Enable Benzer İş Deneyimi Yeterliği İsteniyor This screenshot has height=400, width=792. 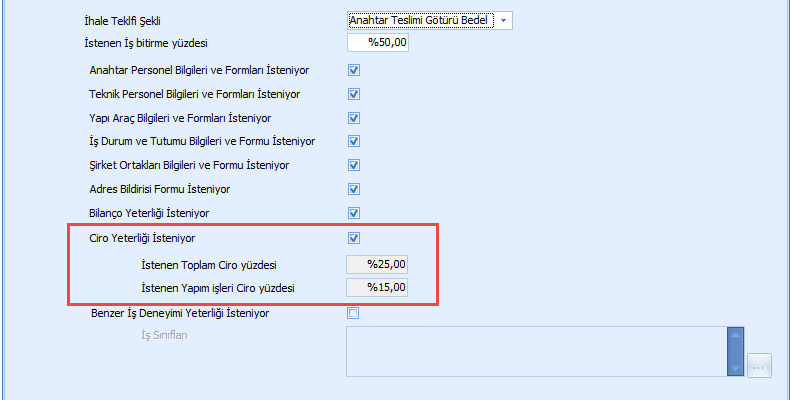click(x=353, y=313)
